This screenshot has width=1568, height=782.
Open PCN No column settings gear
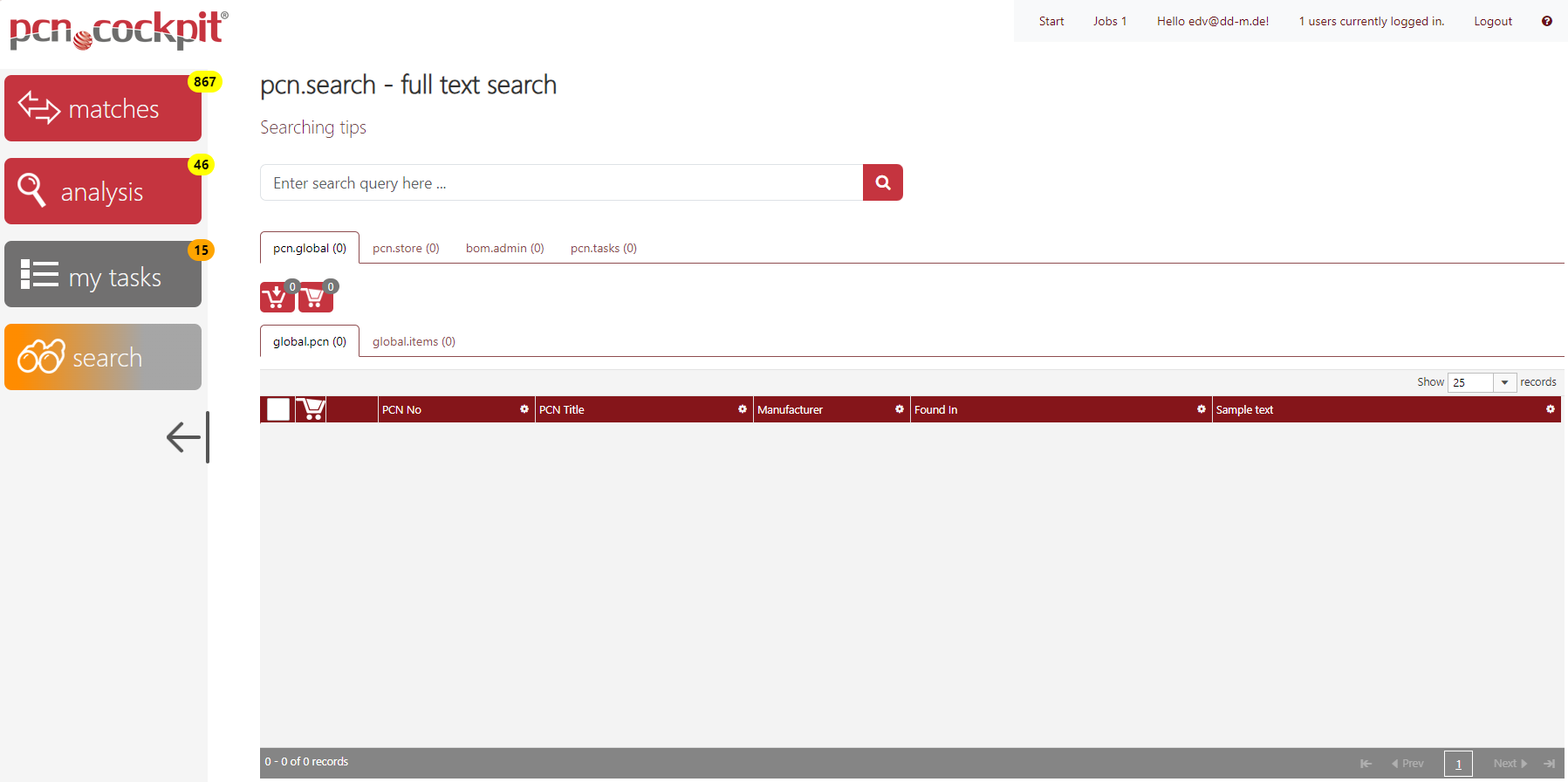(x=524, y=409)
